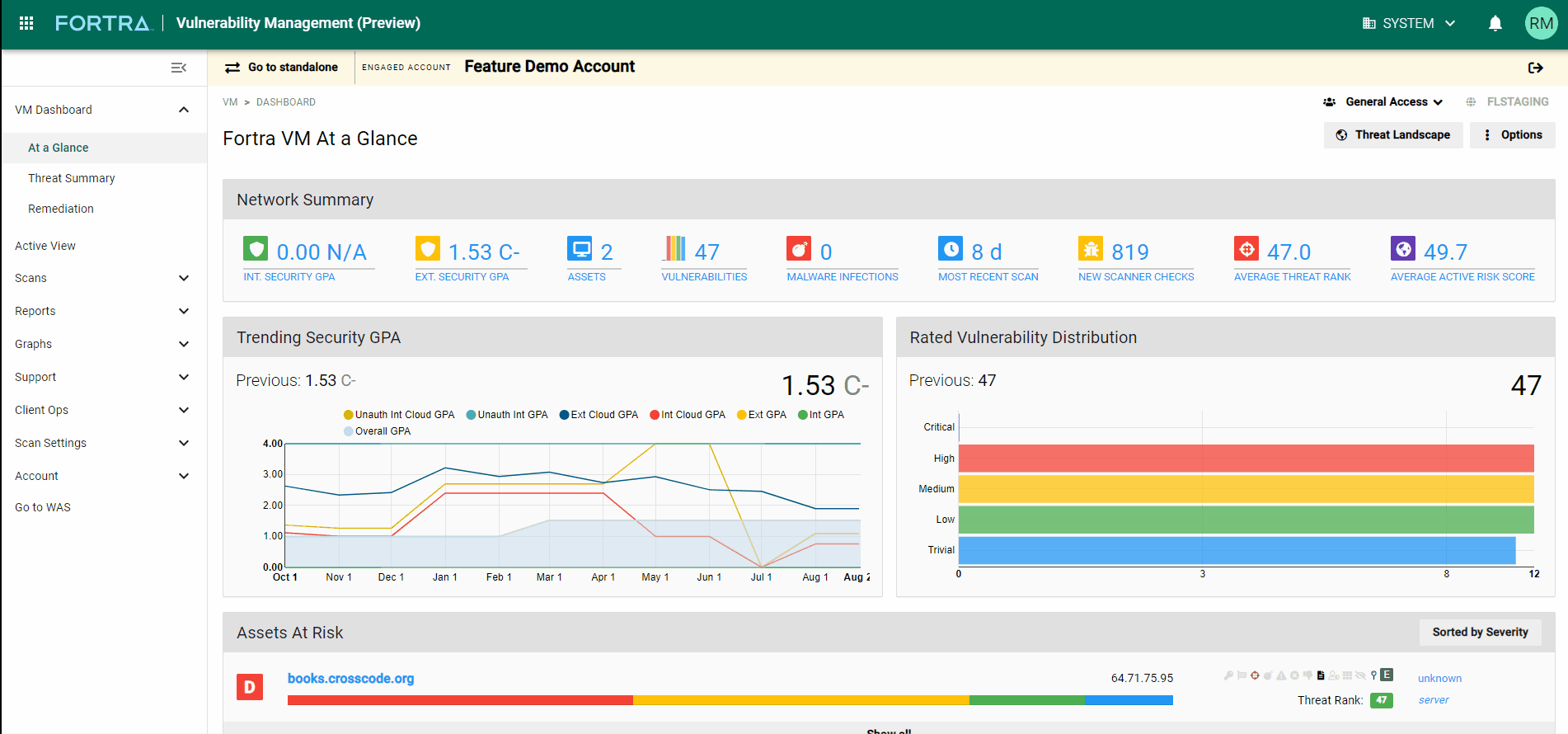1568x734 pixels.
Task: Toggle the Ext Cloud GPA legend series
Action: tap(599, 415)
